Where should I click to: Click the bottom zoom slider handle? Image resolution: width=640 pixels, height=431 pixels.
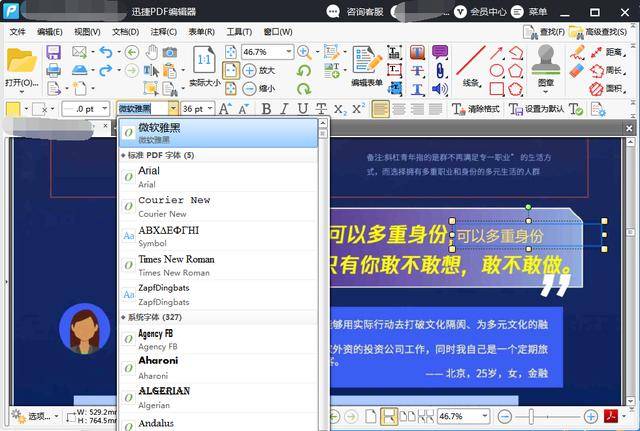(531, 416)
